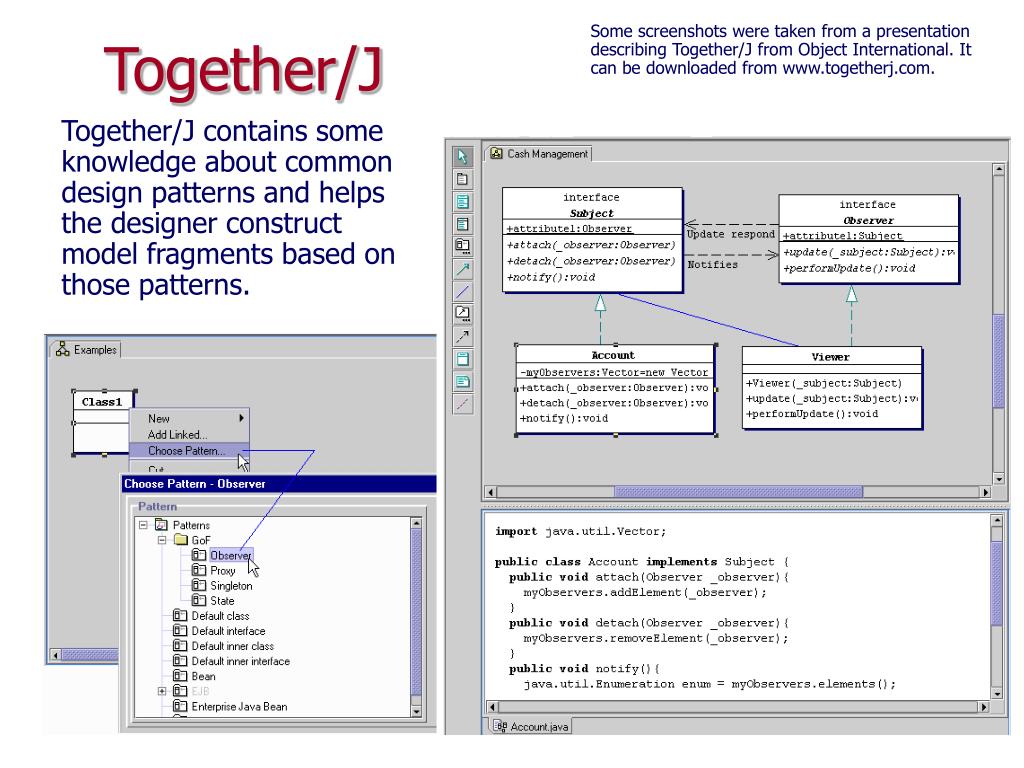
Task: Select the Account class header
Action: [x=613, y=355]
